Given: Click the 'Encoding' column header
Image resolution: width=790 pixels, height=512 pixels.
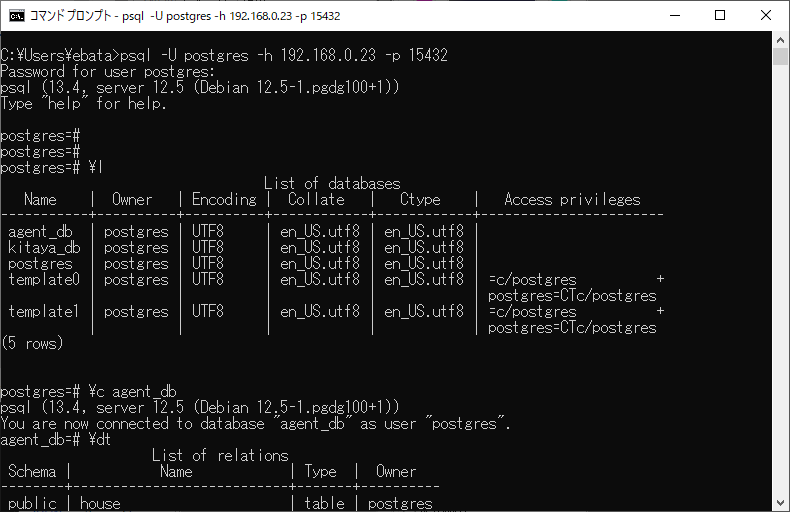Looking at the screenshot, I should pyautogui.click(x=223, y=199).
